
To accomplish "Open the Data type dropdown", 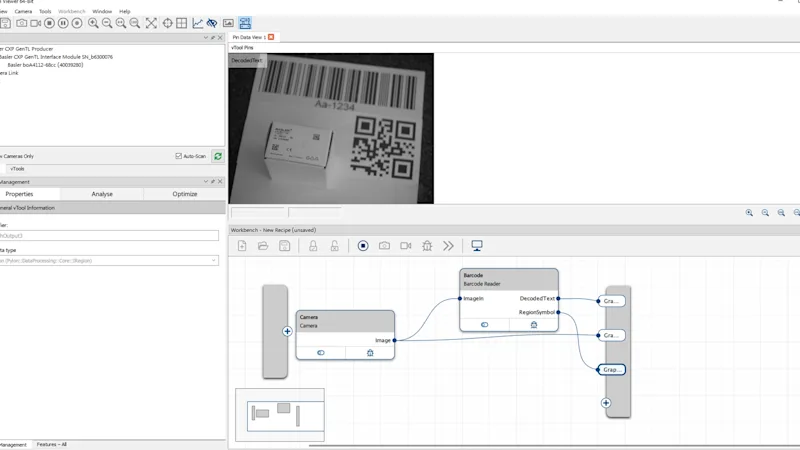I will (214, 261).
